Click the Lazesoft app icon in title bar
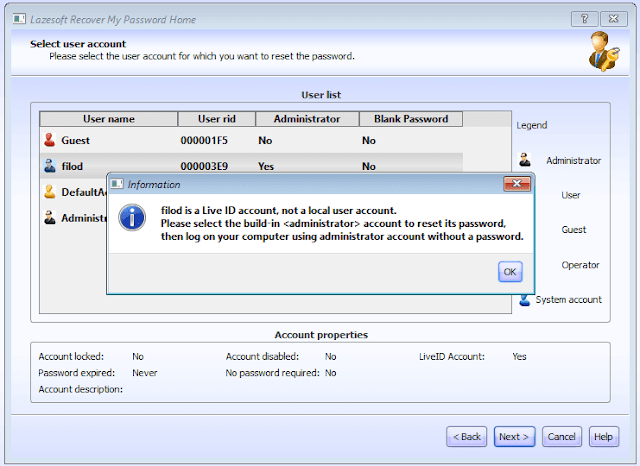640x466 pixels. (x=19, y=19)
